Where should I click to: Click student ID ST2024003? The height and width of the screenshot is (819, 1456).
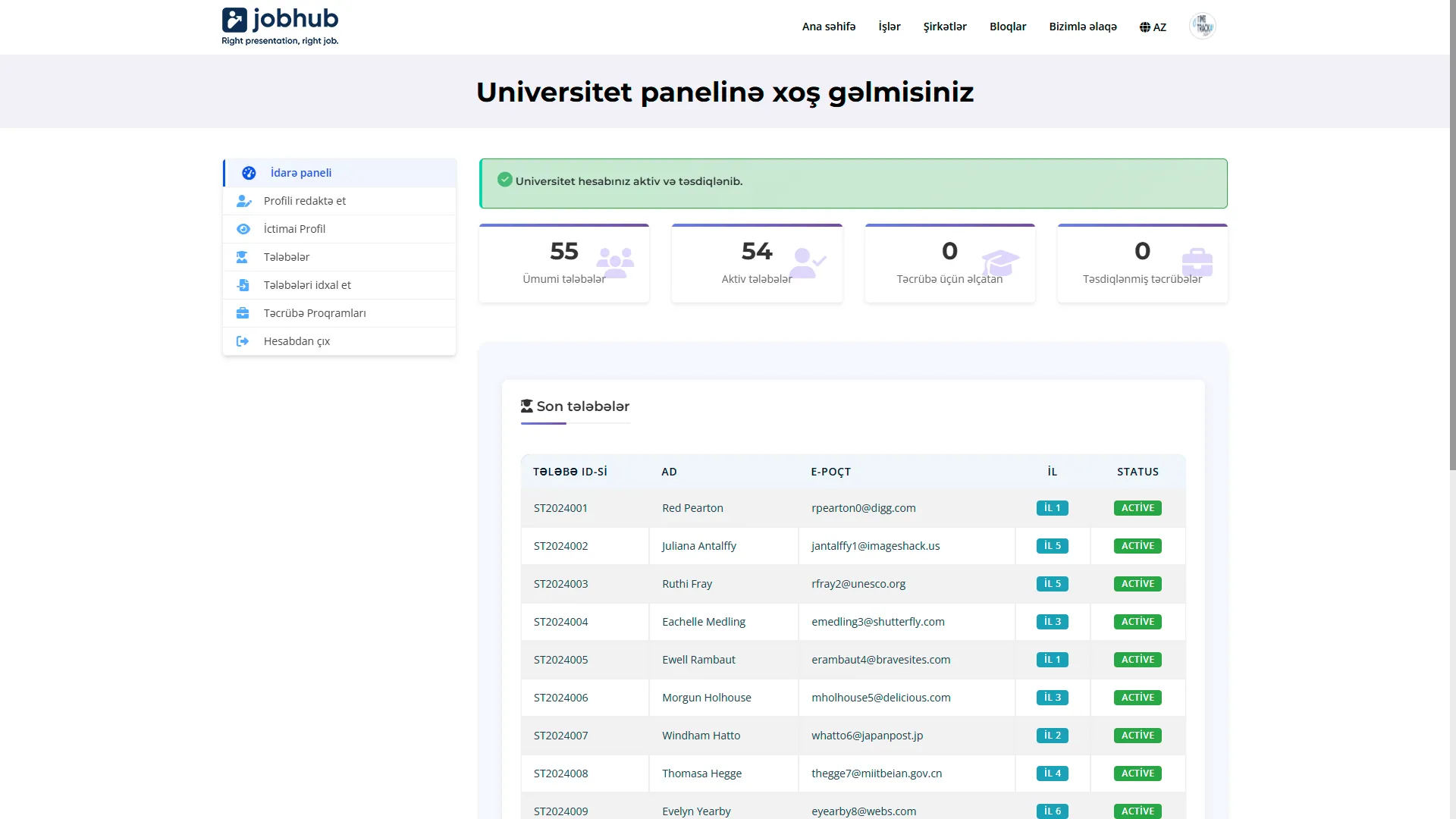pyautogui.click(x=560, y=584)
